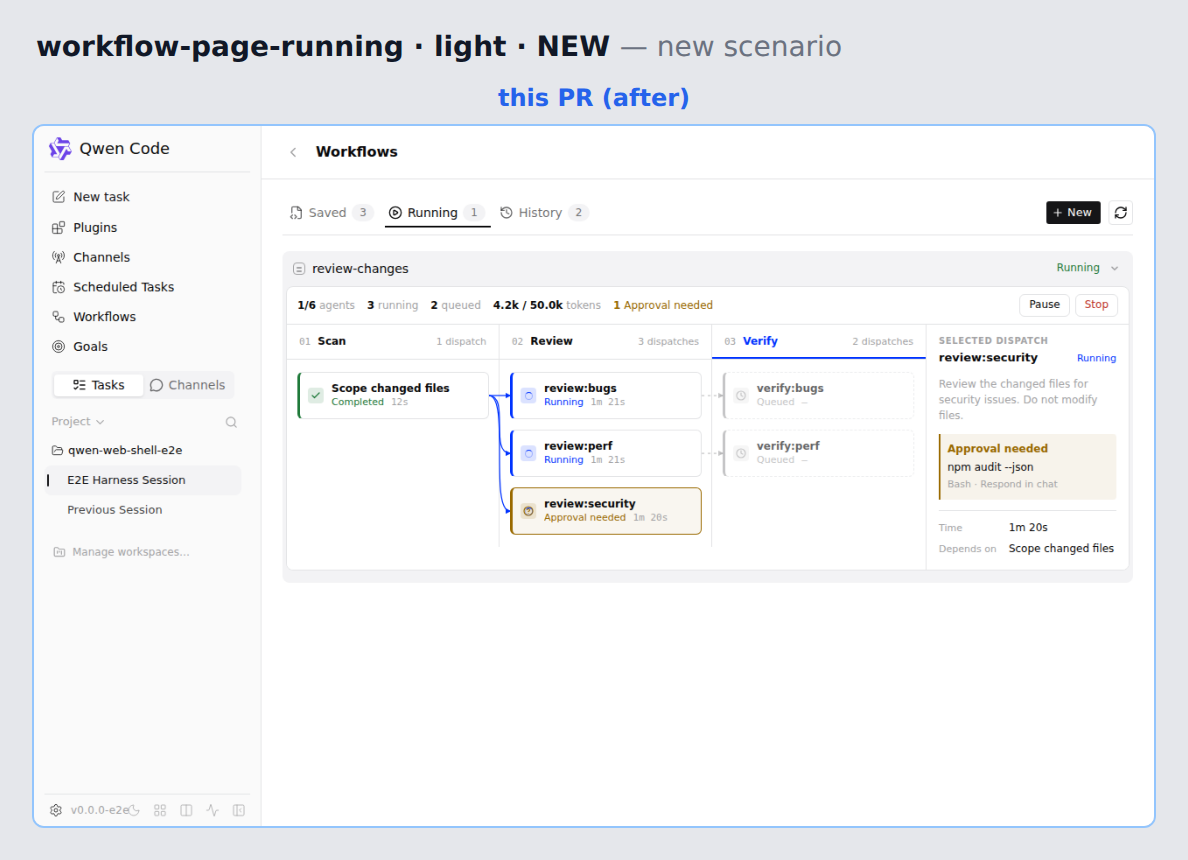Select the Scope changed files dispatch card

[x=392, y=395]
